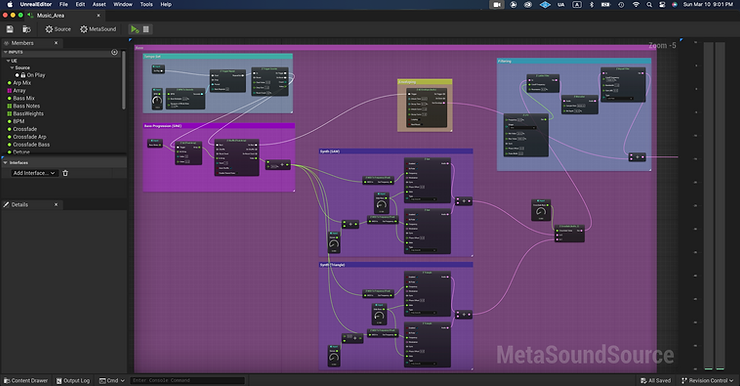Open the Source settings

[58, 29]
